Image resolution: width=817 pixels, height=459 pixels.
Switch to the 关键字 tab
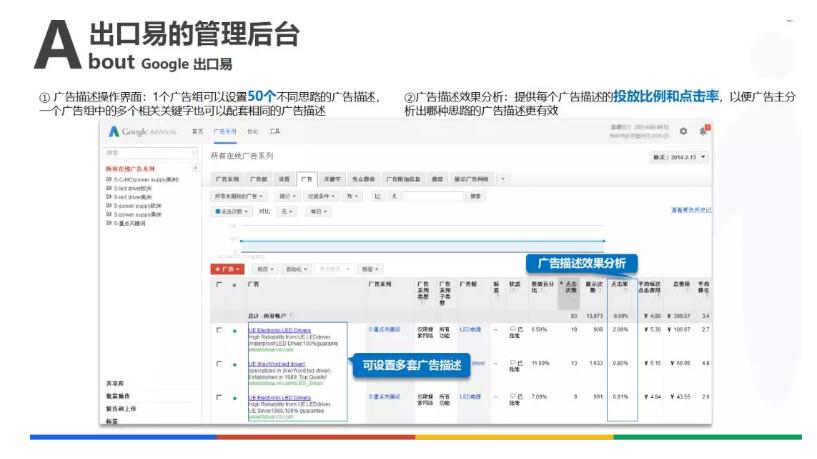point(332,179)
